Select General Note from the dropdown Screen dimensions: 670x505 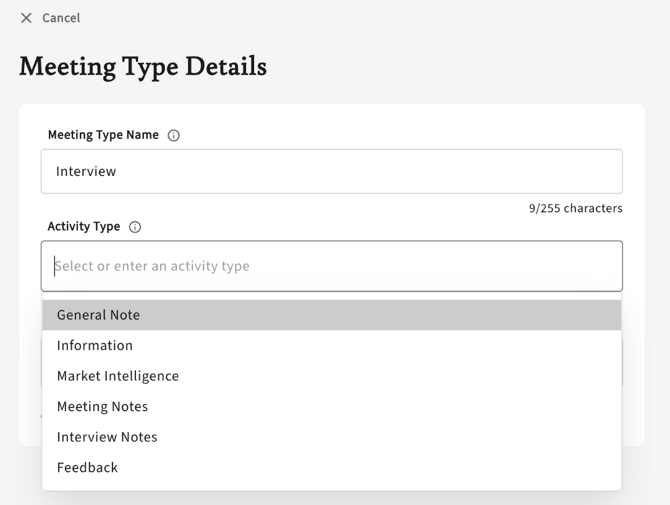(x=98, y=315)
